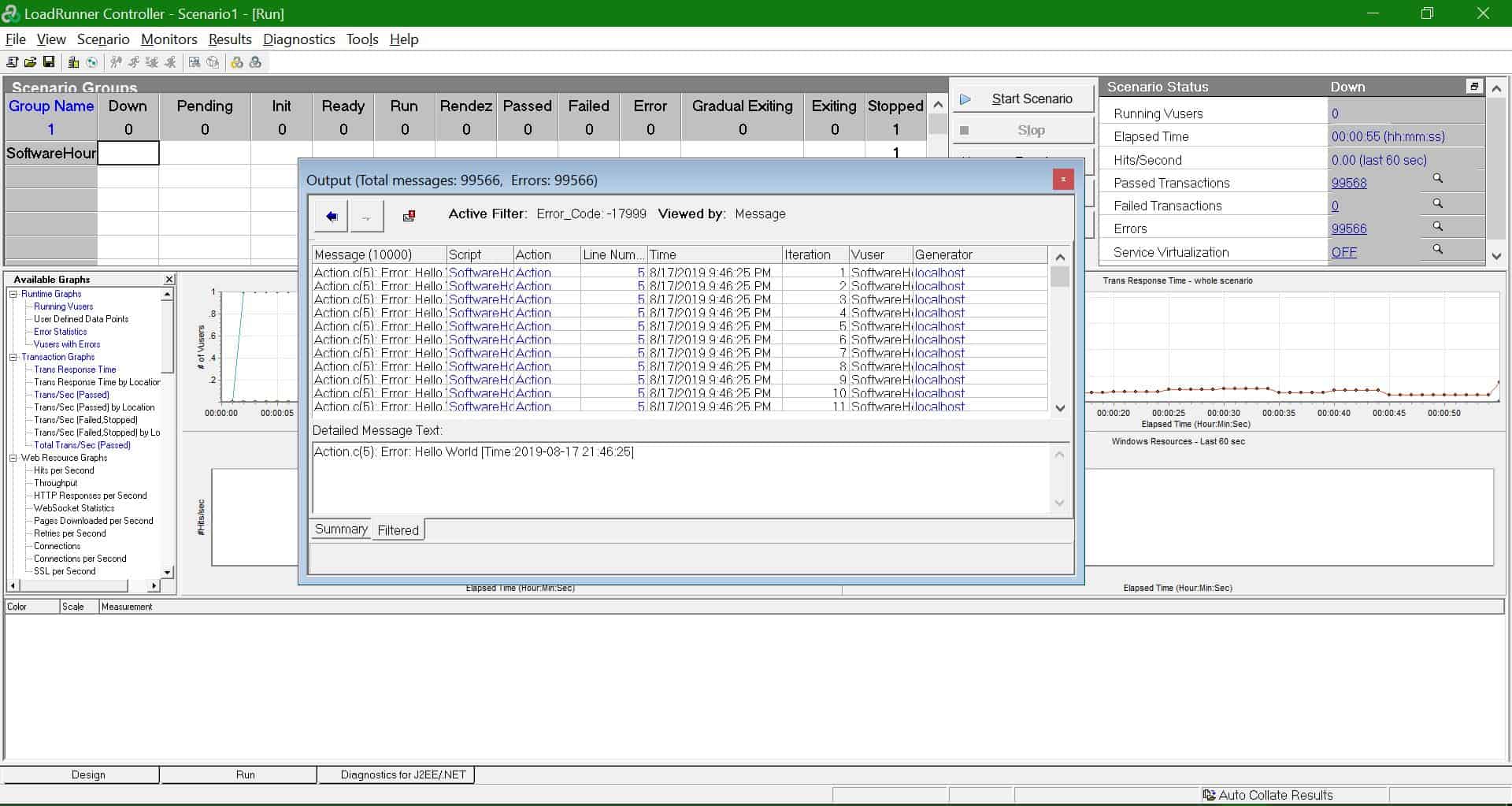Click the Vuser column header
The image size is (1512, 806).
pyautogui.click(x=880, y=254)
